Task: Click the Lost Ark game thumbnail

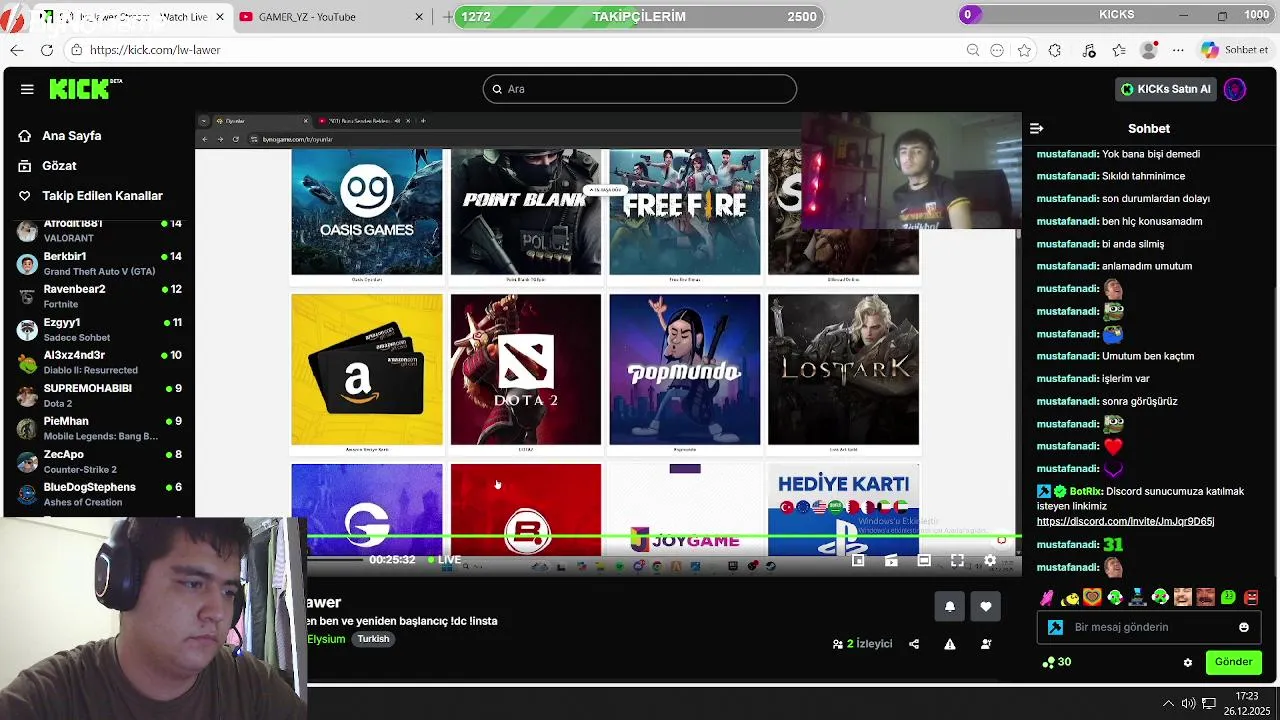Action: coord(843,369)
